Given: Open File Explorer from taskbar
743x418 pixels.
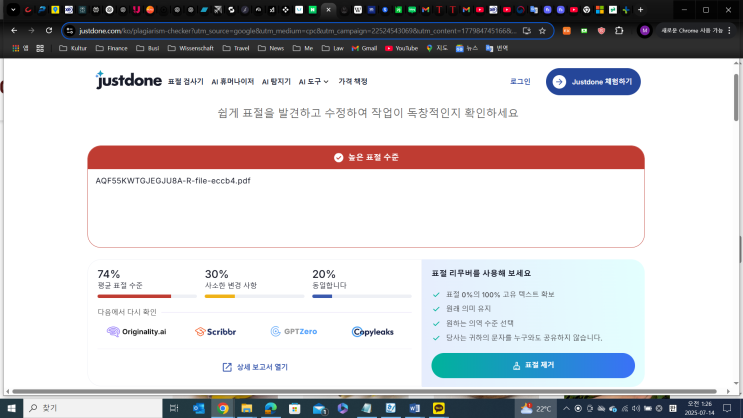Looking at the screenshot, I should point(246,408).
